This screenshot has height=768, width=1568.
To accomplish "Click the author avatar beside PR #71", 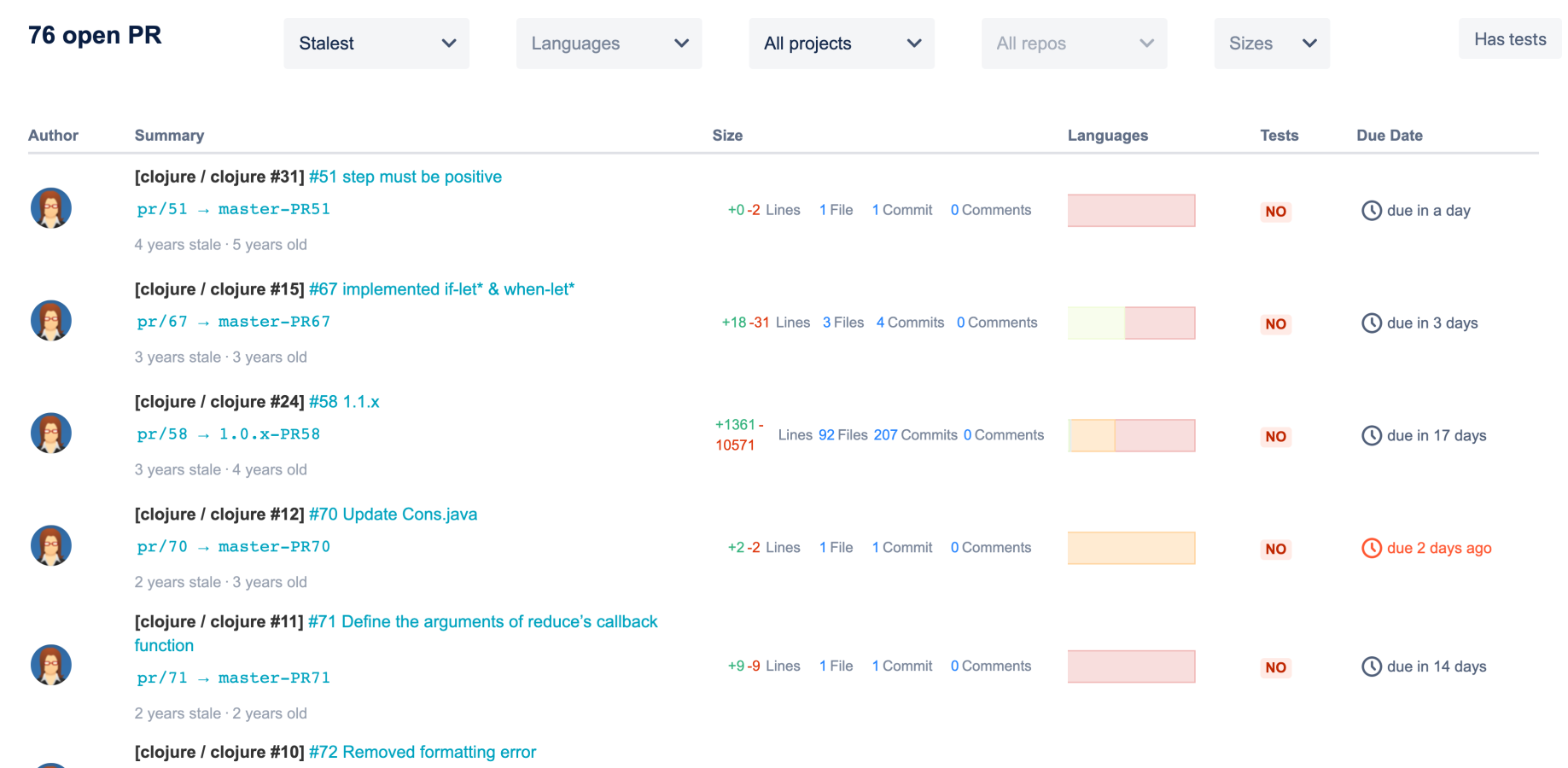I will (x=50, y=665).
